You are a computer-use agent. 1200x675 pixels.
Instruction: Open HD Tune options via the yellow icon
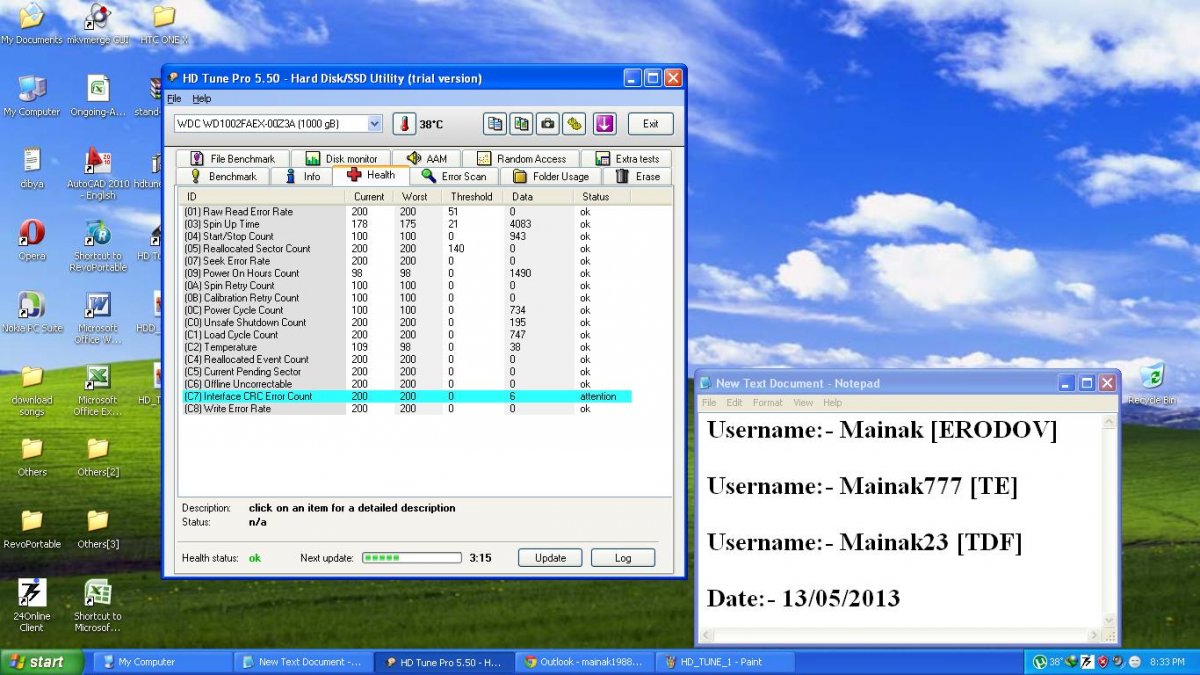pyautogui.click(x=573, y=124)
